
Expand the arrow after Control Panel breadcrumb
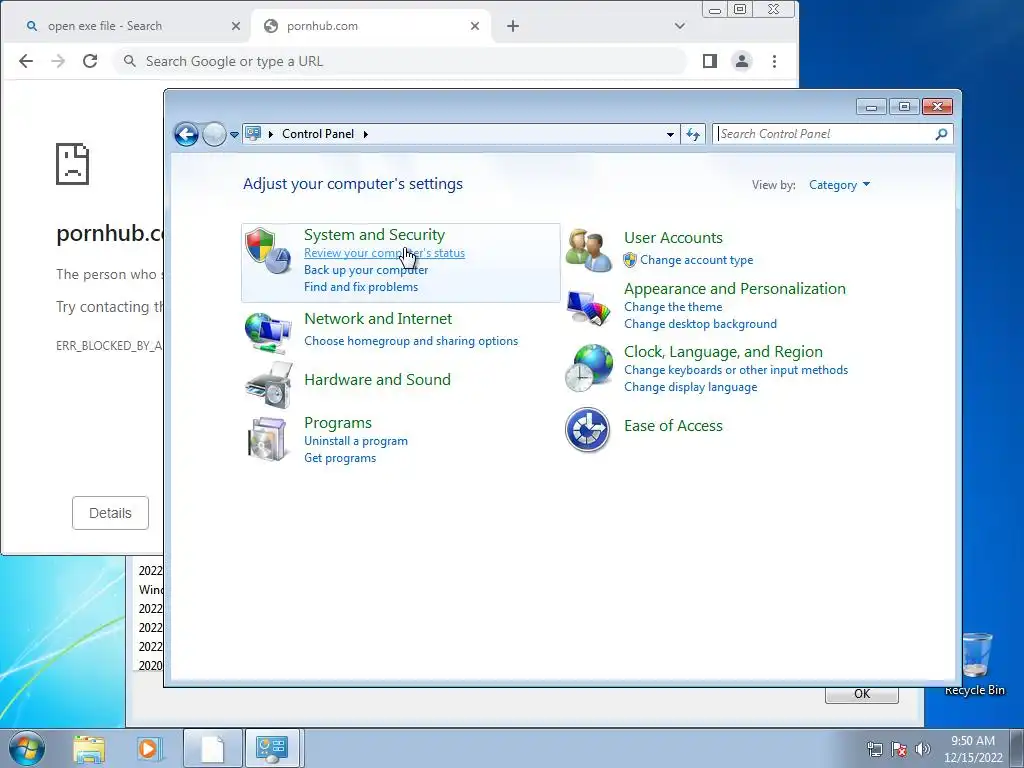coord(366,134)
